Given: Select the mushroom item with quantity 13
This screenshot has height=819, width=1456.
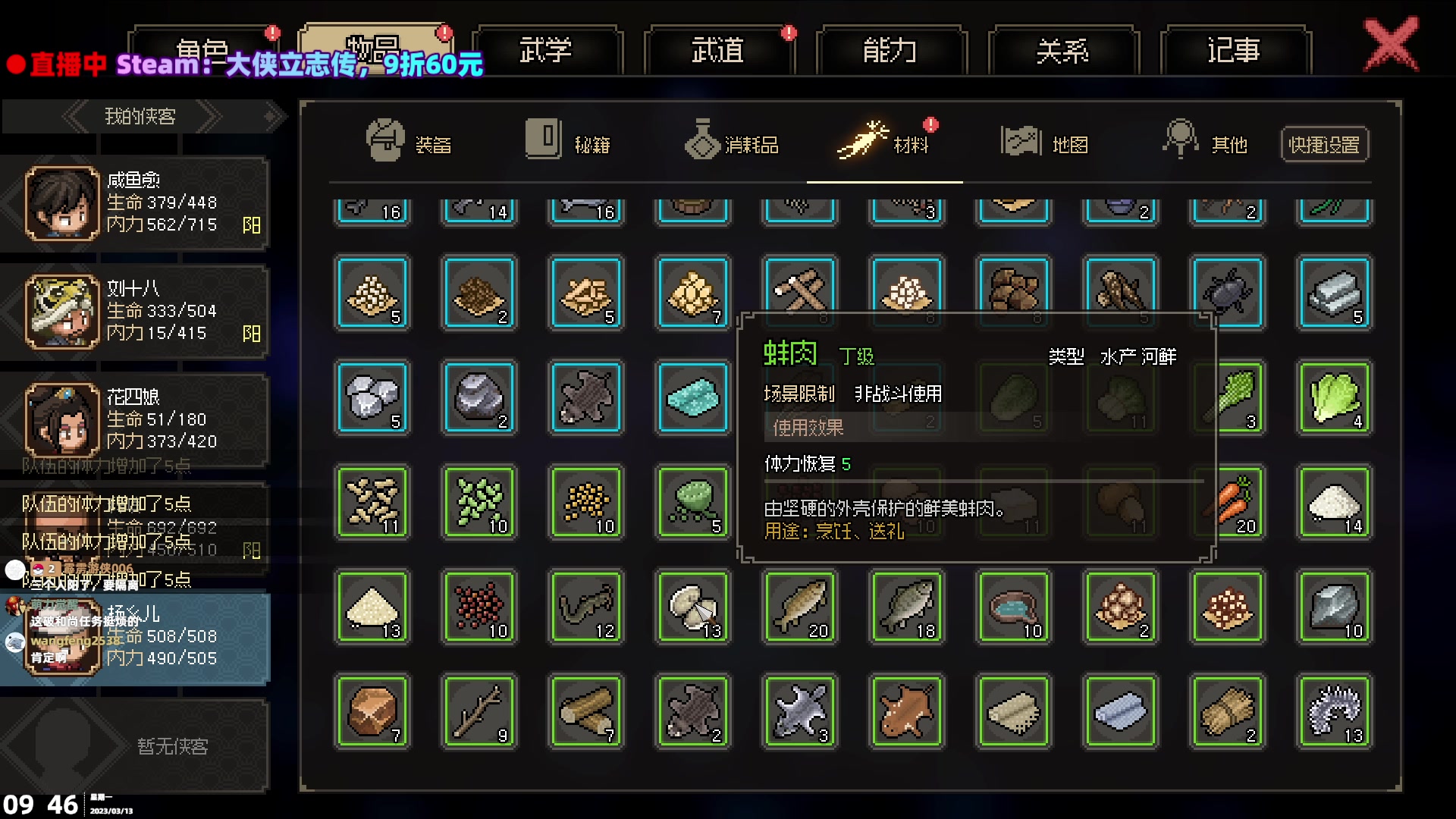Looking at the screenshot, I should tap(693, 607).
